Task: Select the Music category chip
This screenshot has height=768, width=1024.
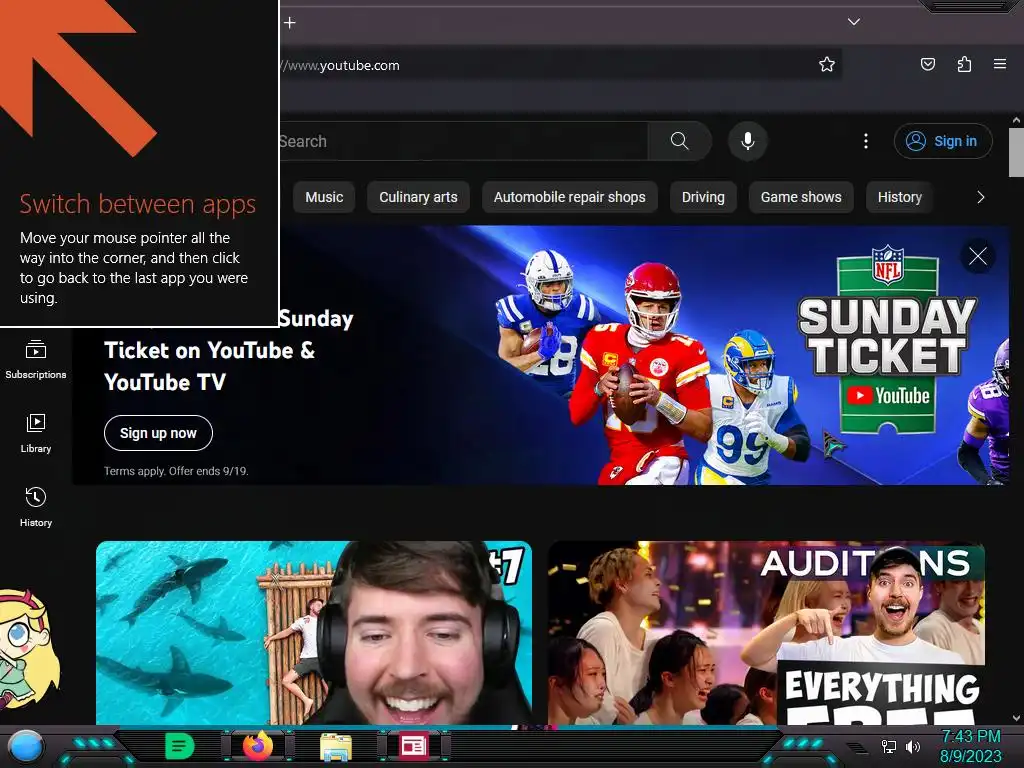Action: 324,197
